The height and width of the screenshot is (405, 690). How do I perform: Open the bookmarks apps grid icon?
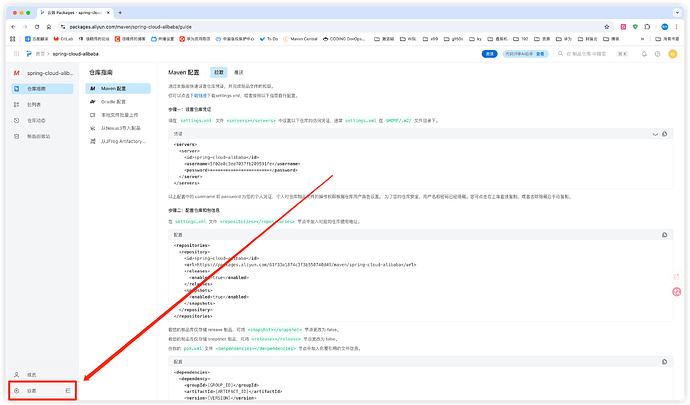coord(13,39)
